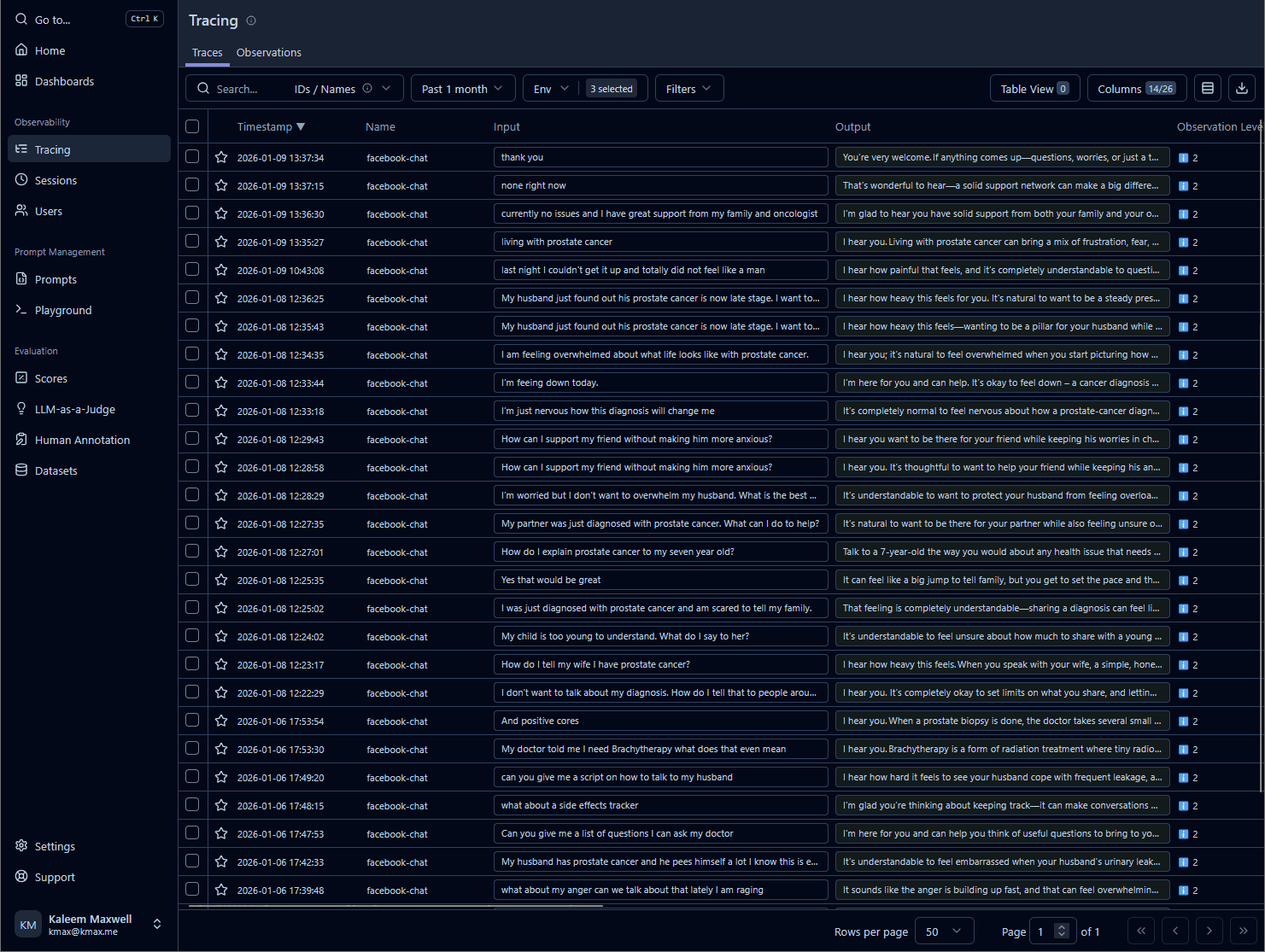Check the 13:36:30 trace row checkbox
The width and height of the screenshot is (1265, 952).
coord(192,213)
